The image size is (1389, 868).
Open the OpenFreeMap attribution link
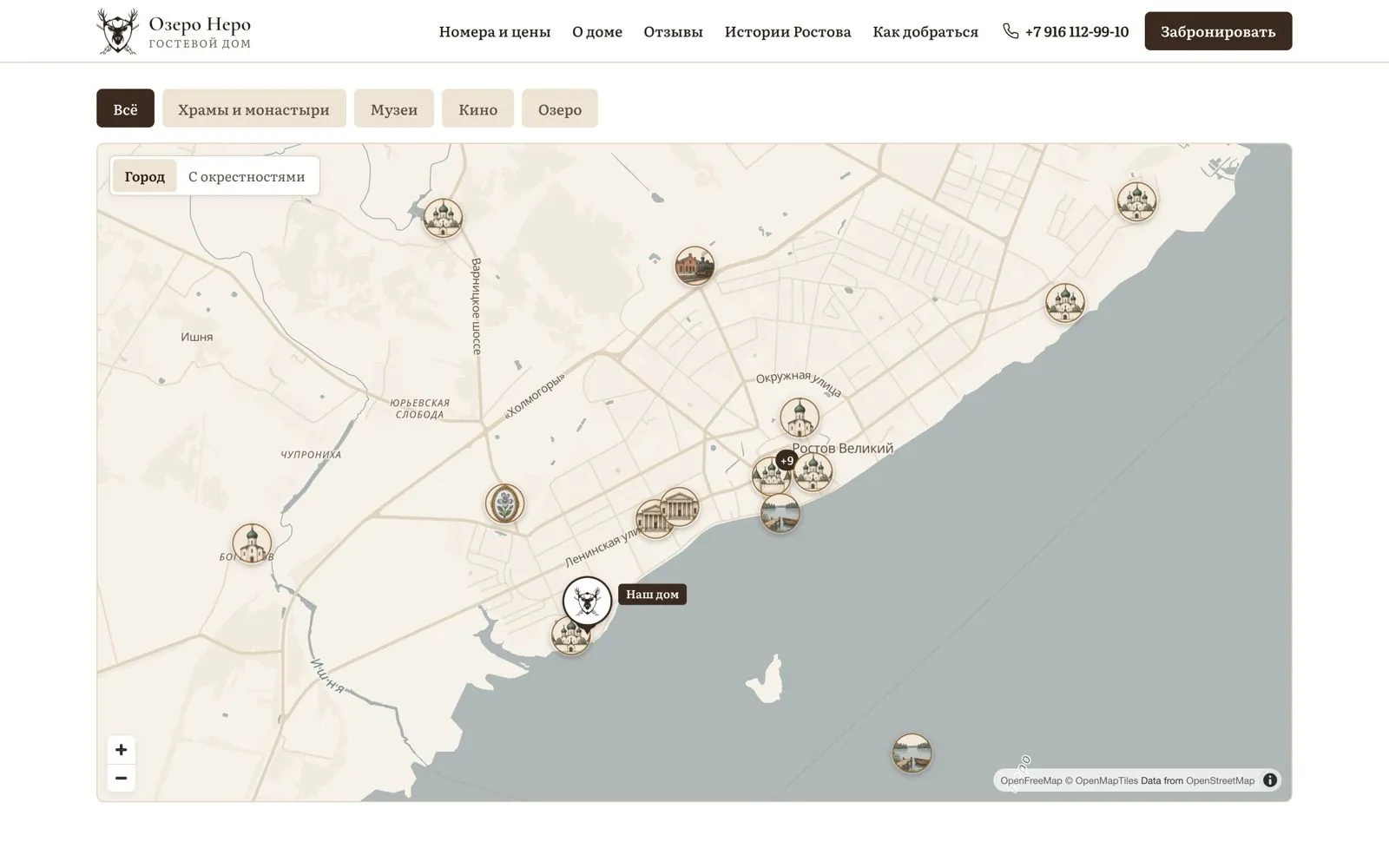point(1031,780)
